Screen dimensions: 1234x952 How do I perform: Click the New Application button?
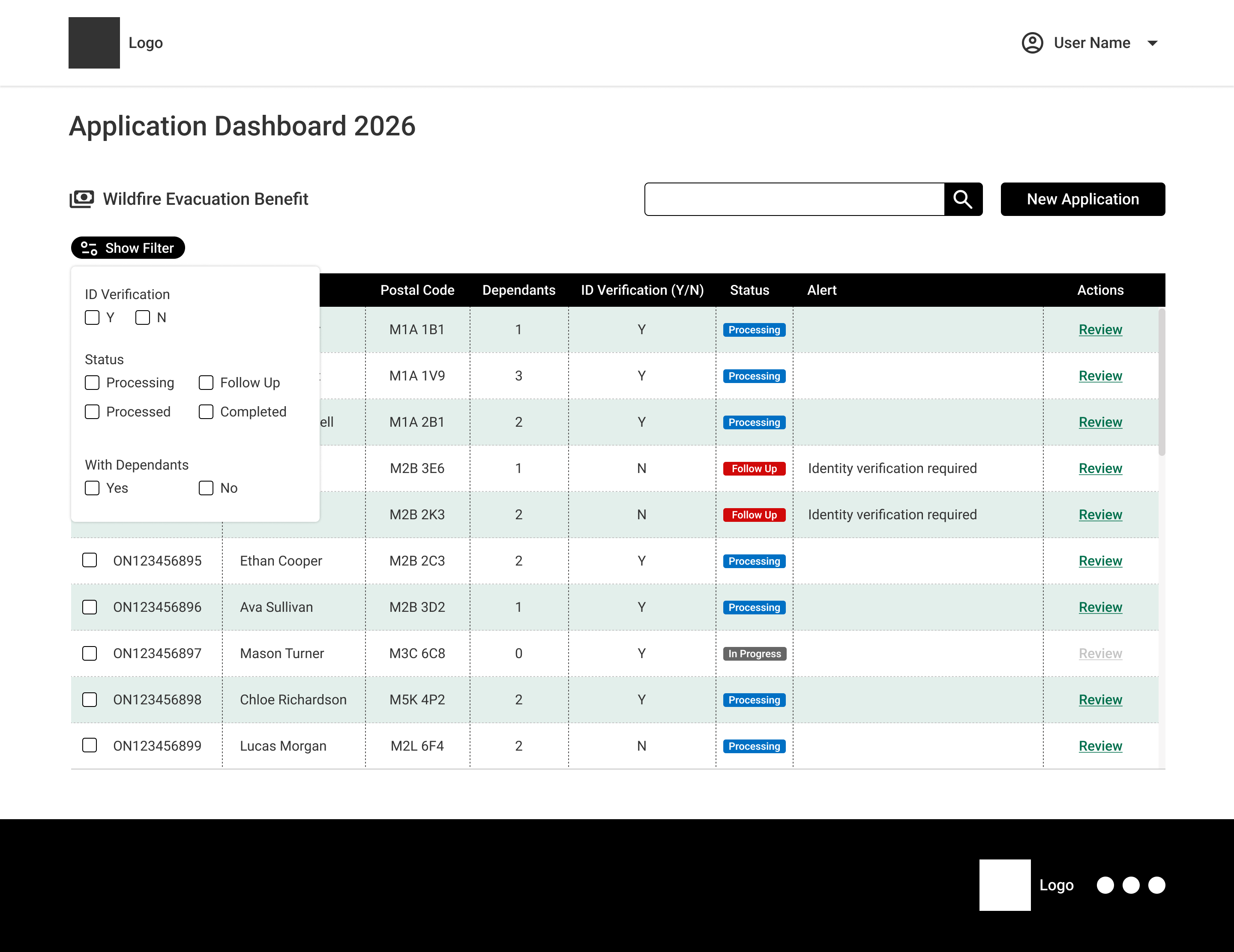[1083, 199]
